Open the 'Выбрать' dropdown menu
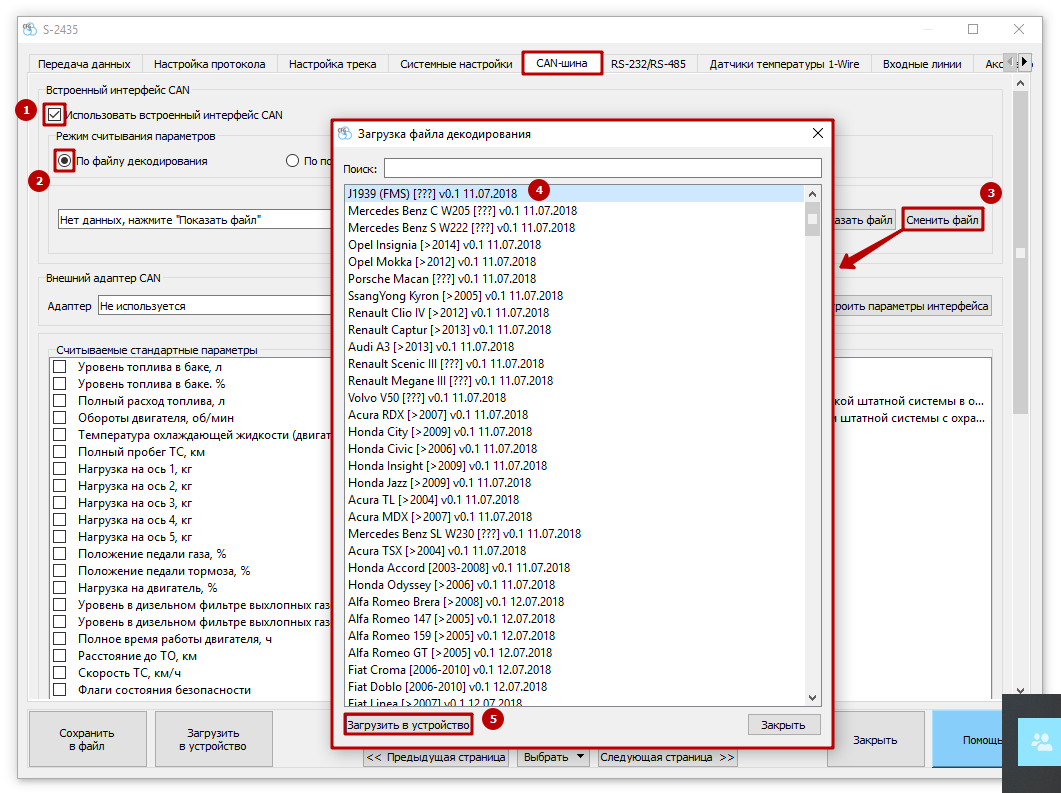Viewport: 1061px width, 793px height. pos(553,757)
